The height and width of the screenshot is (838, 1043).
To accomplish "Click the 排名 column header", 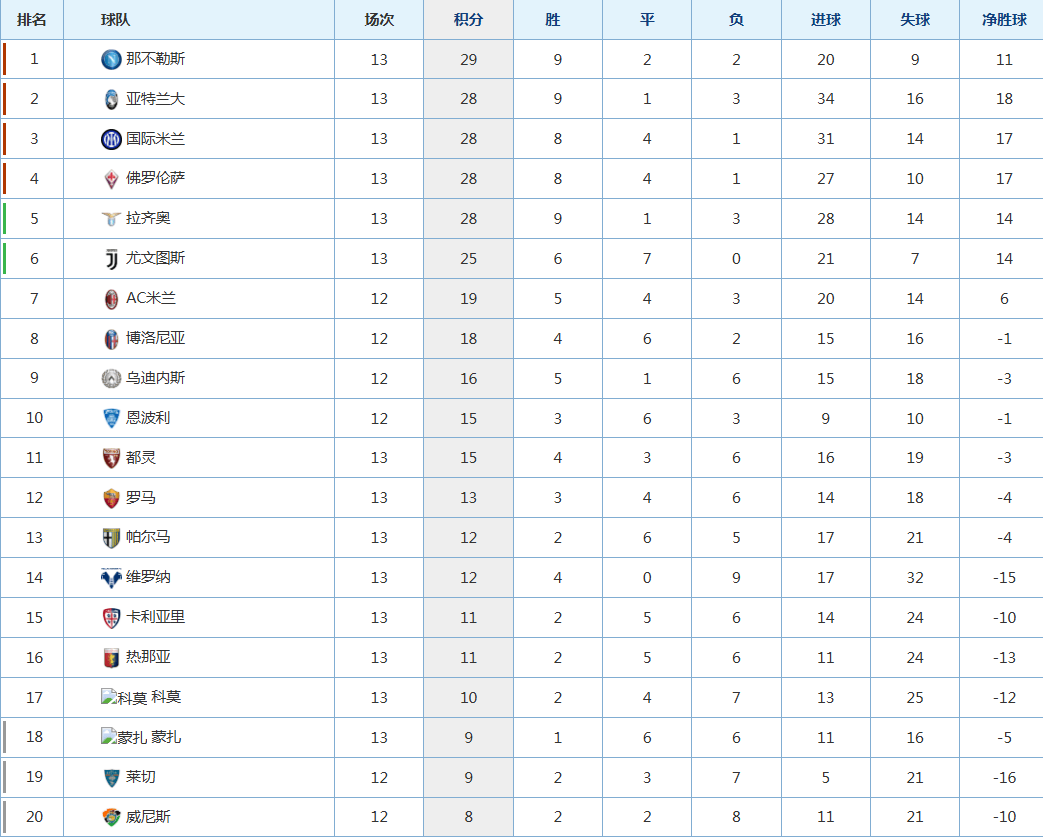I will point(33,20).
